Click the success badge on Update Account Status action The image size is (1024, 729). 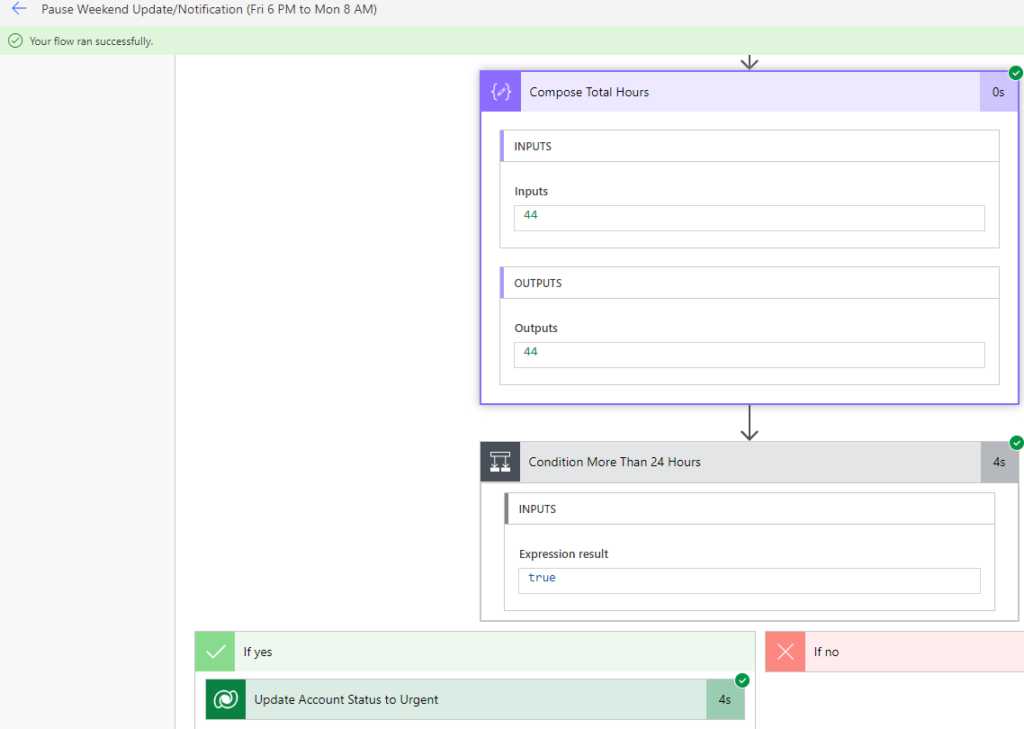(742, 679)
